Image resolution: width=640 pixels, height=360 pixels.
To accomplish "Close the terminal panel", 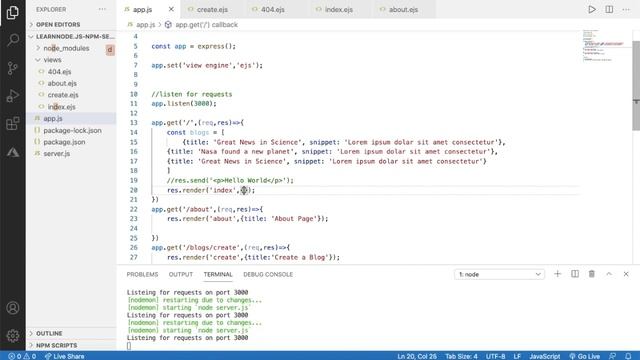I will [x=626, y=274].
